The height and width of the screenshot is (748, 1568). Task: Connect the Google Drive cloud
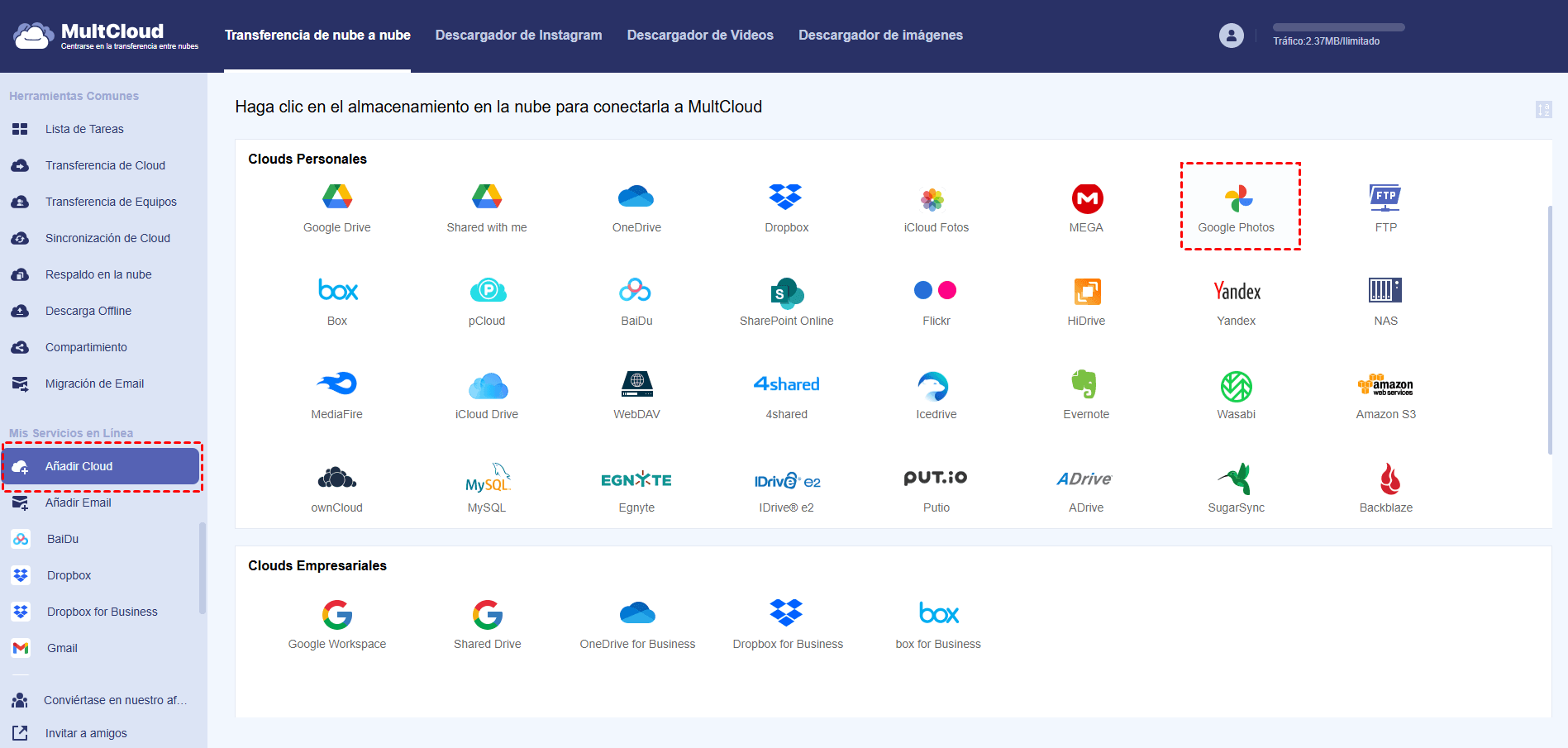point(337,208)
